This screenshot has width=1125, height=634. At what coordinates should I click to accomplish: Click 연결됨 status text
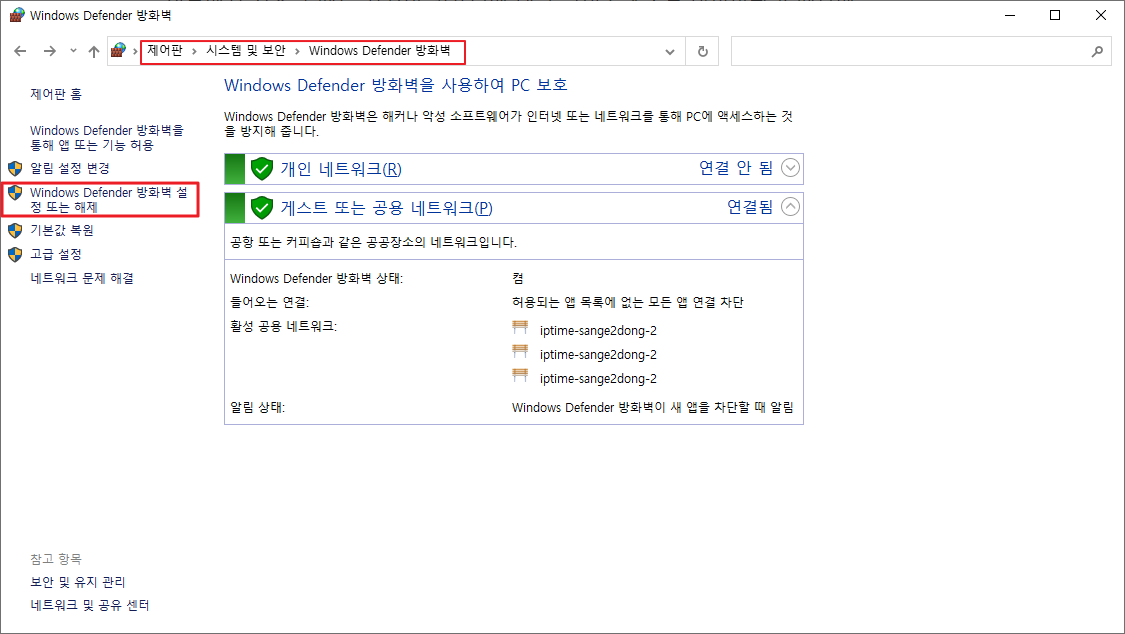[x=750, y=207]
